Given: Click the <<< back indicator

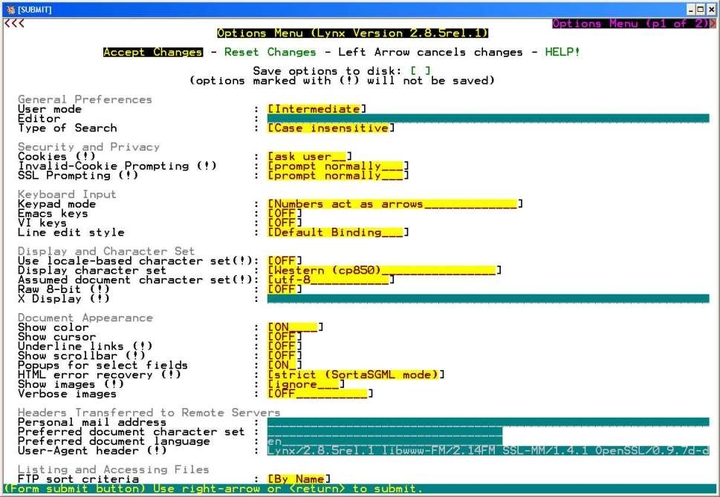Looking at the screenshot, I should [14, 23].
